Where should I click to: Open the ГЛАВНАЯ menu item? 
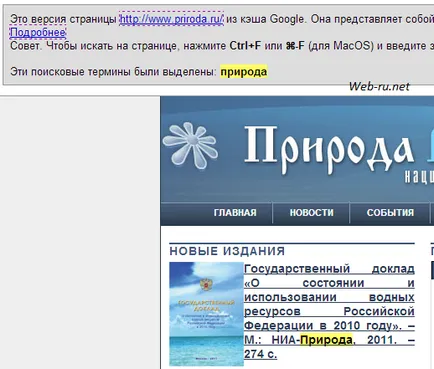click(235, 213)
